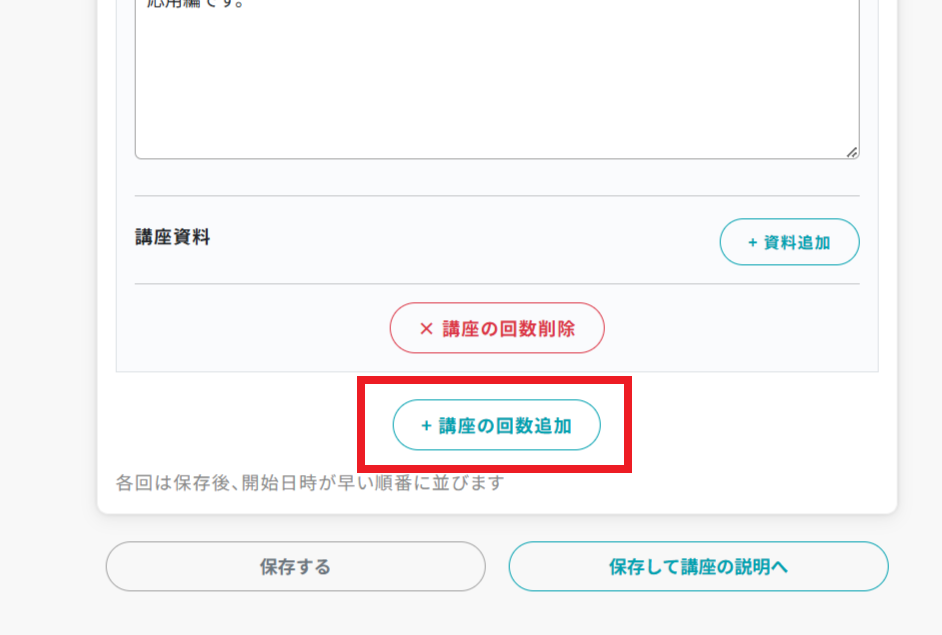The image size is (942, 635).
Task: Click the divider line below 講座資料
Action: 497,284
